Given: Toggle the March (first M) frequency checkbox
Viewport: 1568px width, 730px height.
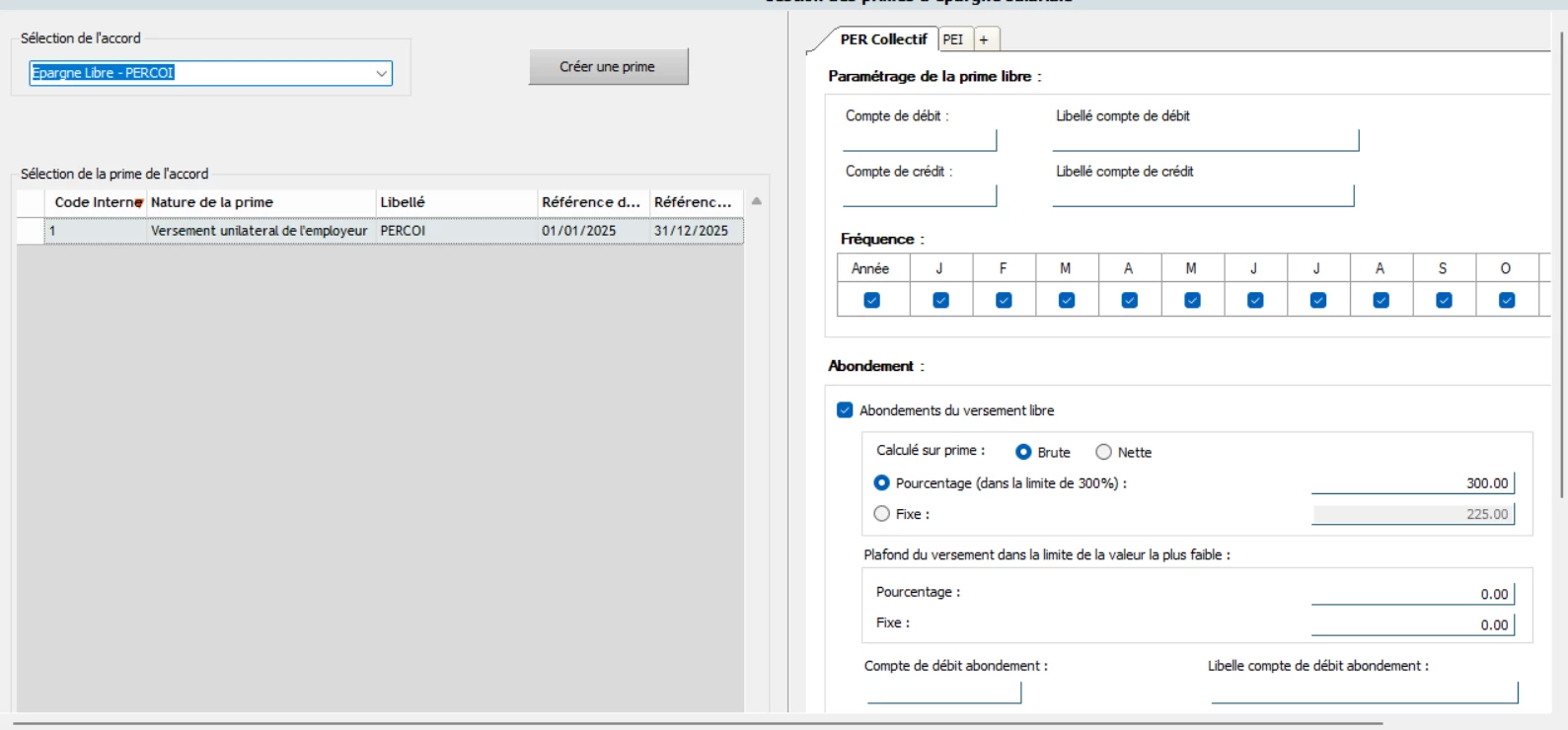Looking at the screenshot, I should [x=1067, y=300].
